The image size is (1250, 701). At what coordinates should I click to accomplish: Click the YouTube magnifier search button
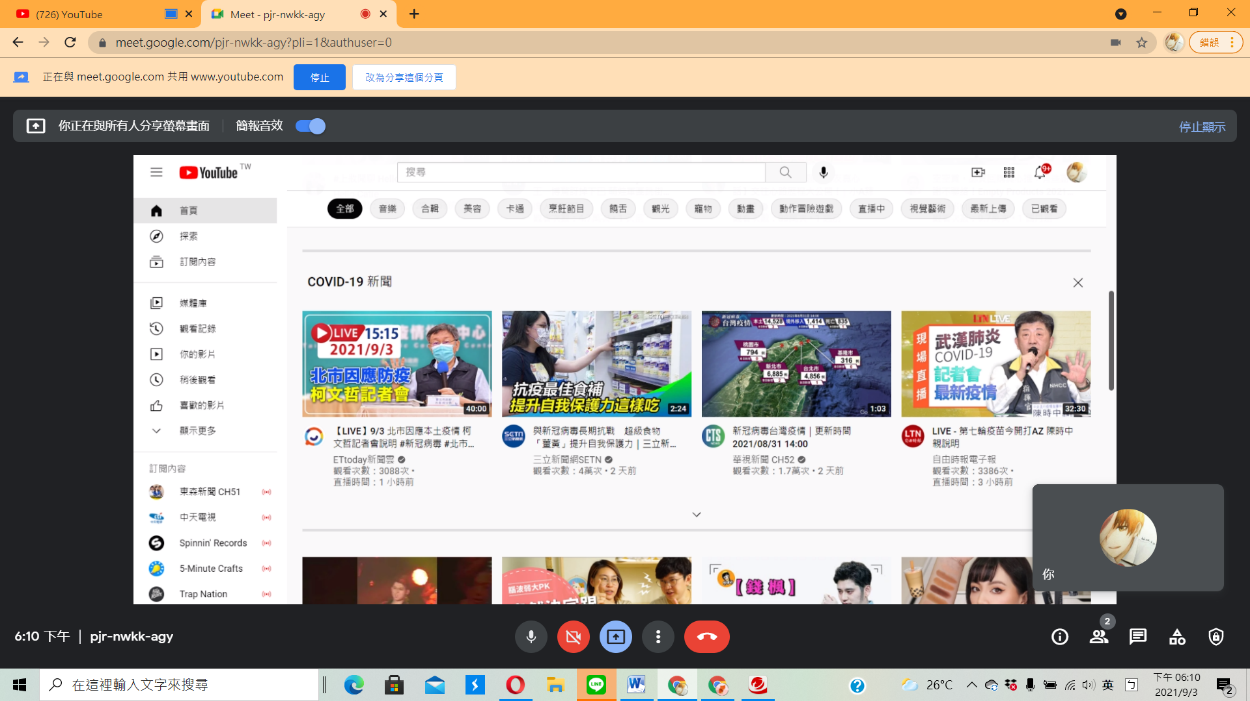(x=786, y=172)
